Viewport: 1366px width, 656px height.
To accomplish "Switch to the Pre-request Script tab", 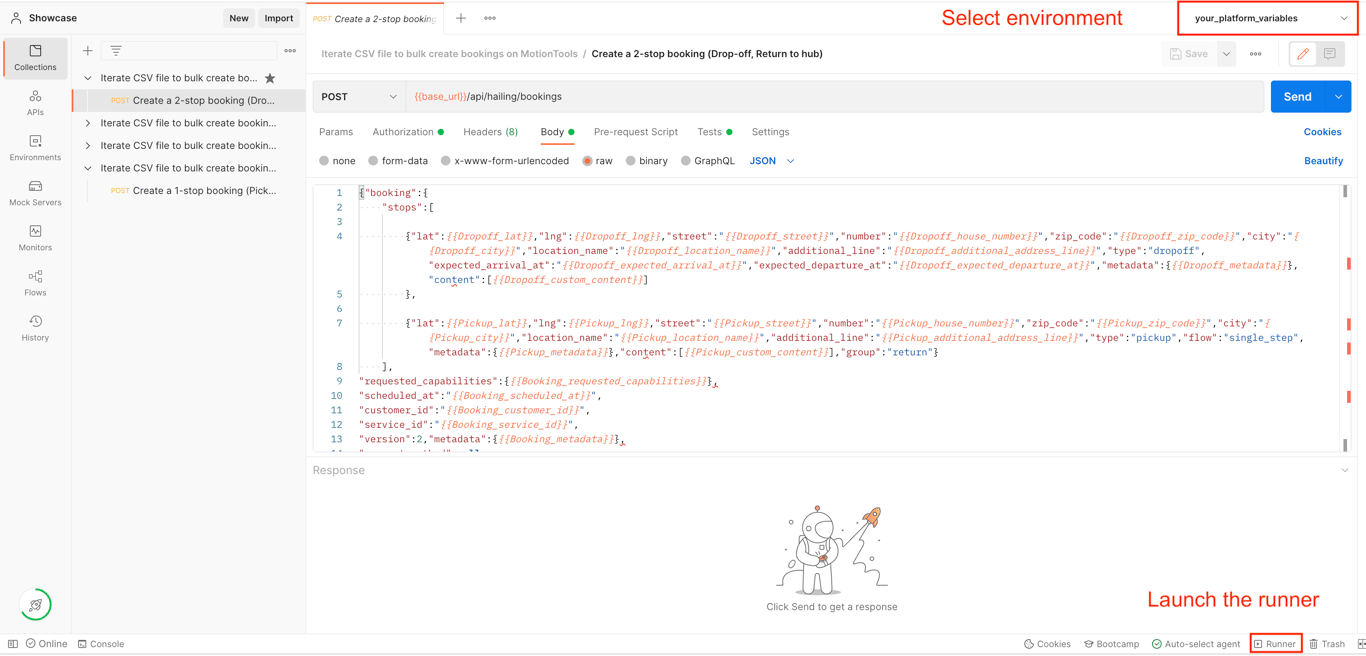I will coord(635,132).
